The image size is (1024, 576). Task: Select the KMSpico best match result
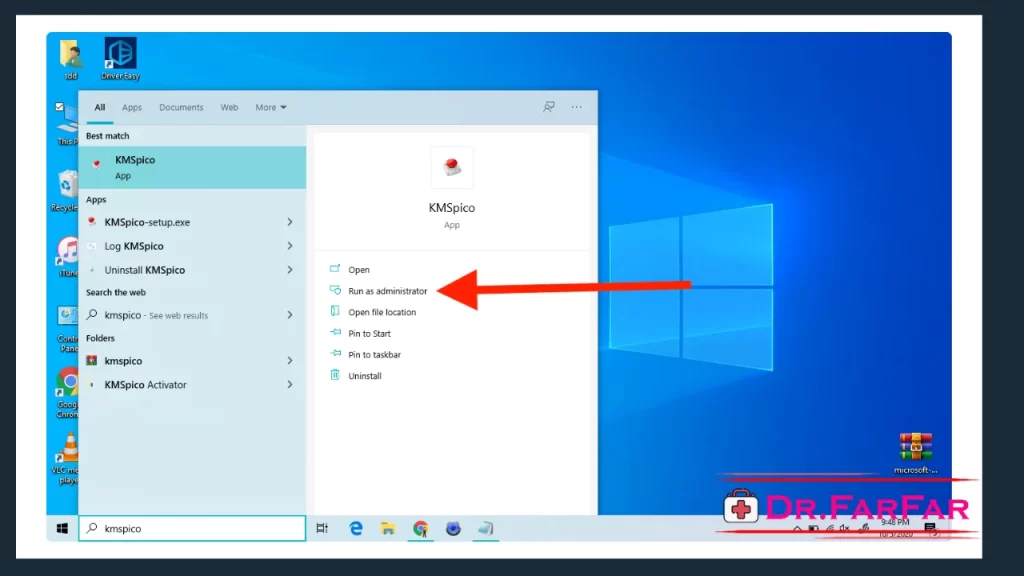point(192,167)
